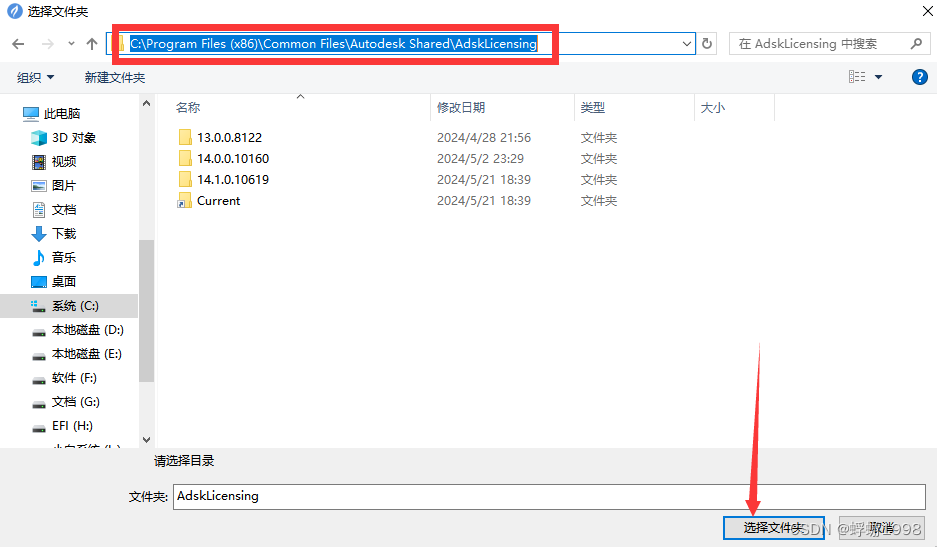Close the 选择文件夹 dialog
Viewport: 937px width, 547px height.
pos(927,11)
